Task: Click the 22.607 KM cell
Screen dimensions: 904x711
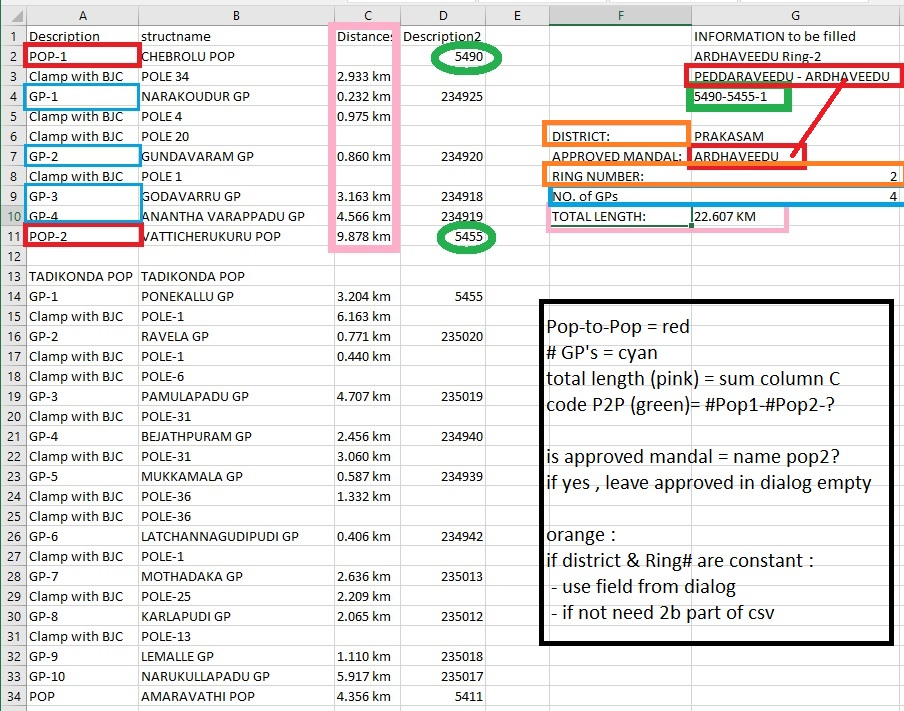Action: (x=740, y=217)
